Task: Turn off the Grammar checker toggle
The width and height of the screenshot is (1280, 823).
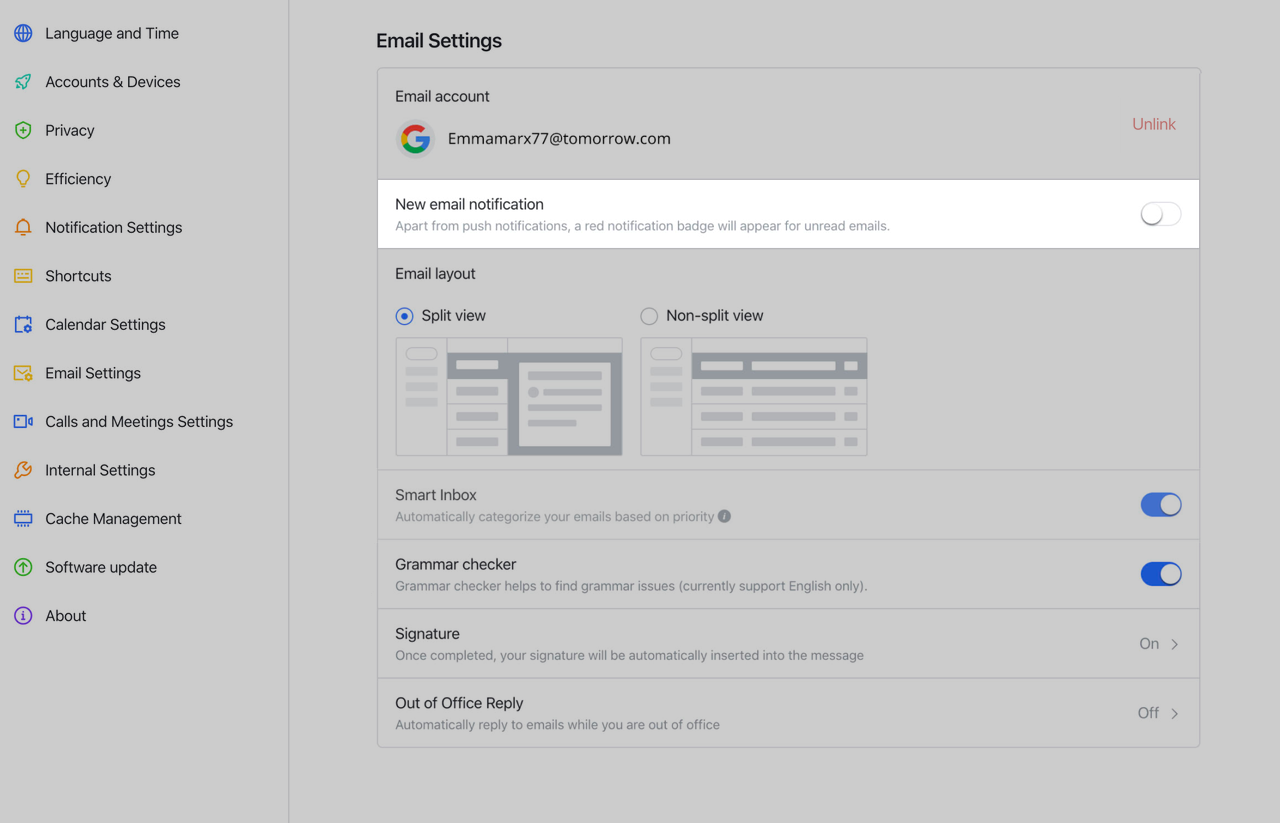Action: pos(1160,574)
